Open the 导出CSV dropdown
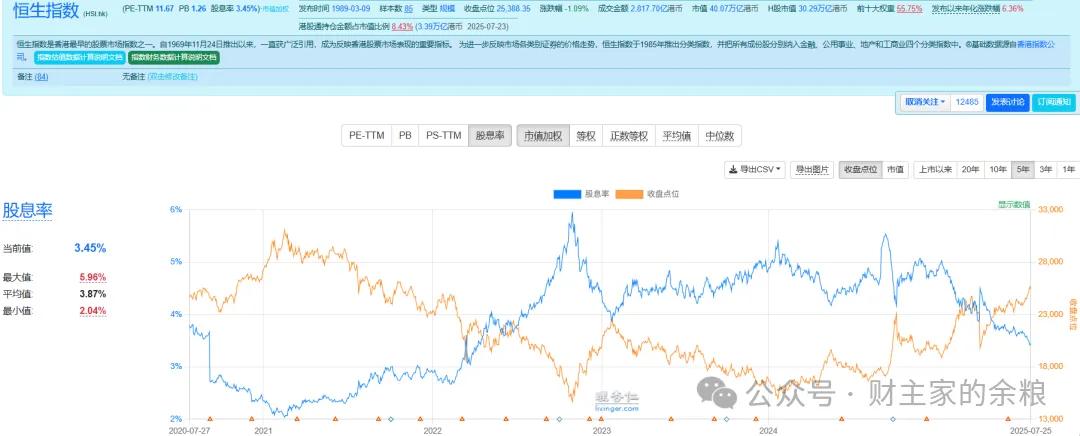Image resolution: width=1080 pixels, height=436 pixels. tap(755, 169)
